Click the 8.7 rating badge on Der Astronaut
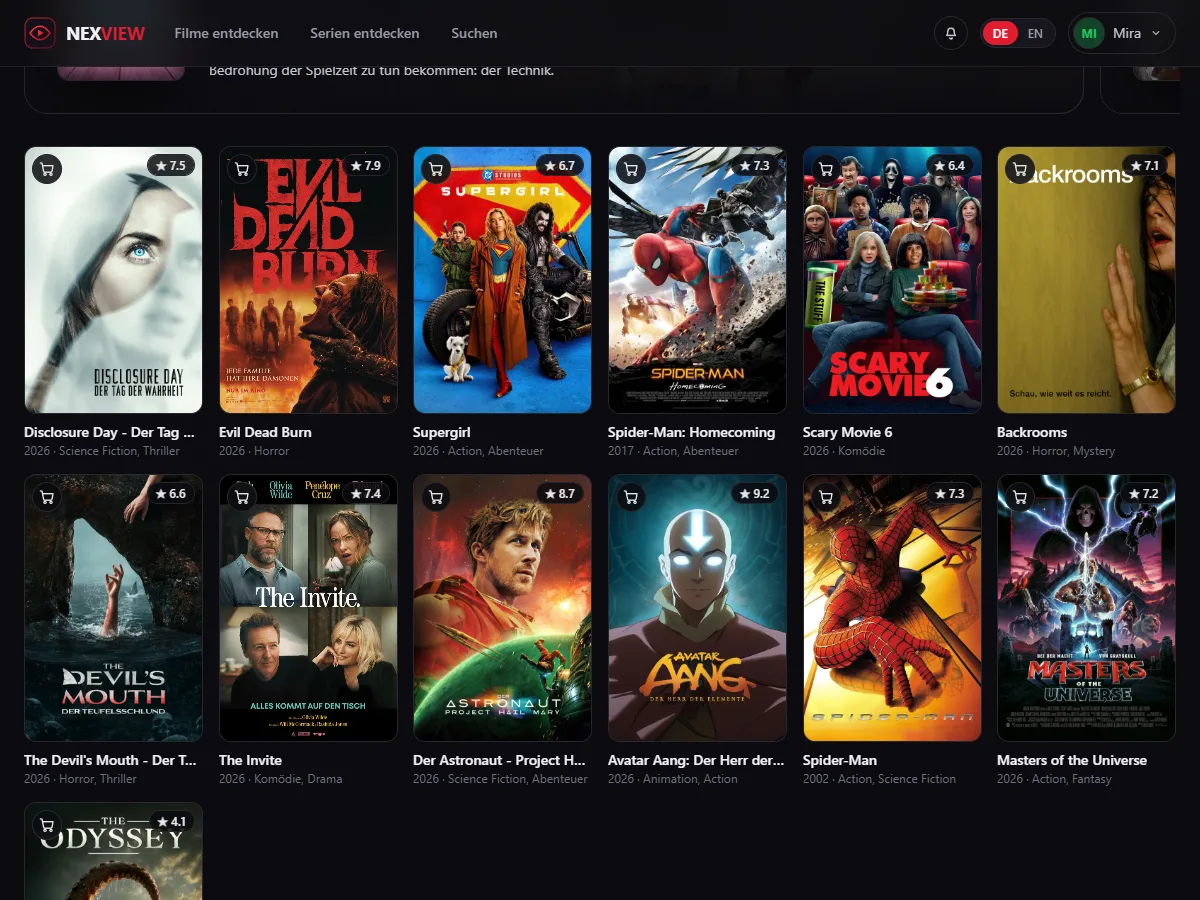 pyautogui.click(x=561, y=494)
